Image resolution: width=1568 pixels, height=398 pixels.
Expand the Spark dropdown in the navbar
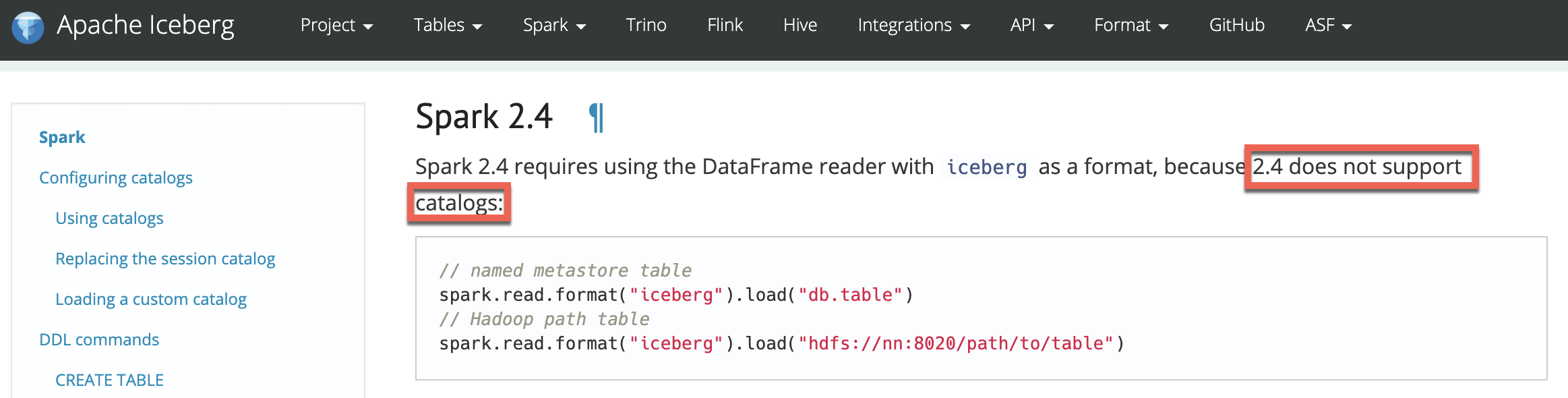pyautogui.click(x=553, y=25)
